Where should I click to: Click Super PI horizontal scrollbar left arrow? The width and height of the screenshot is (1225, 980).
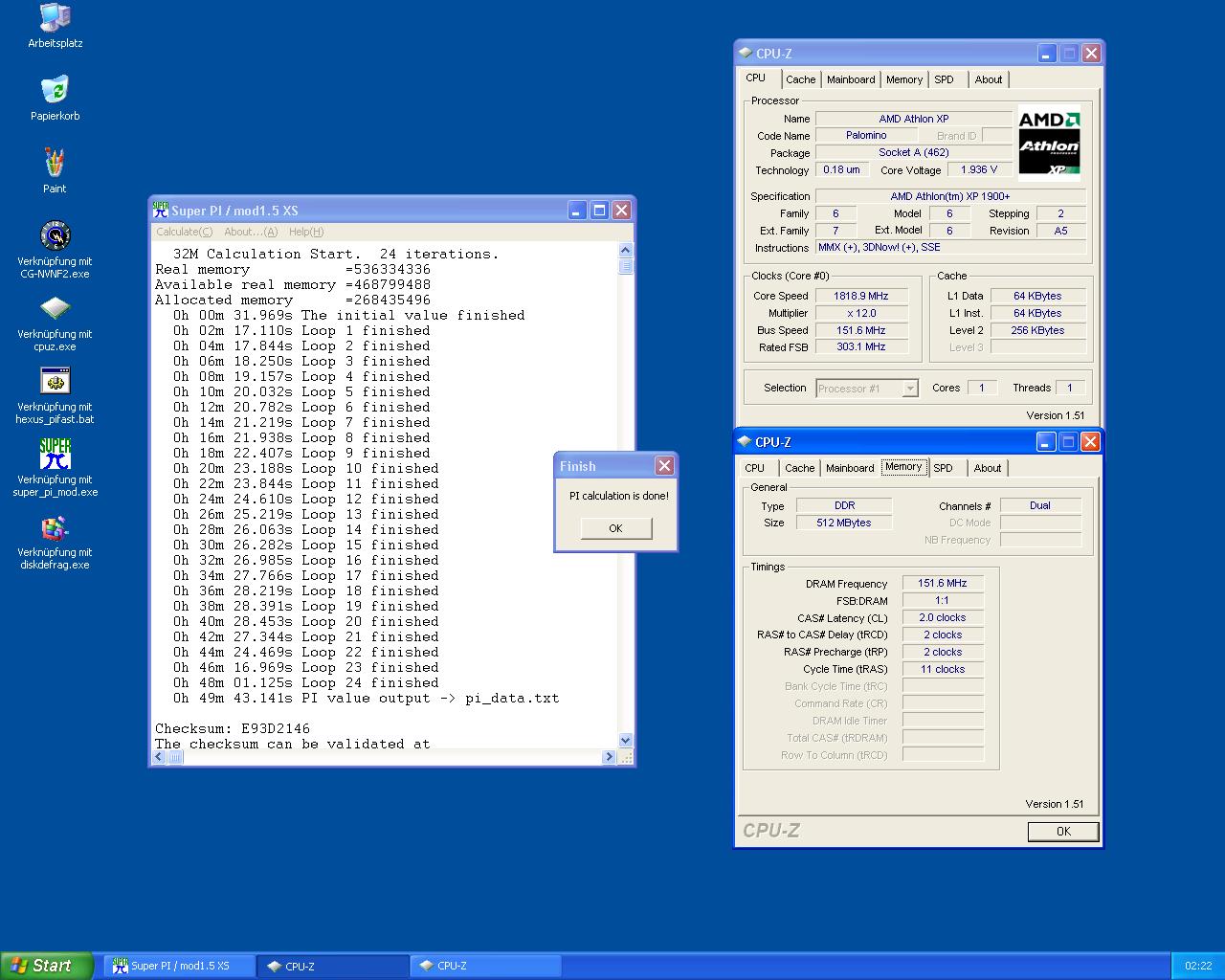[x=161, y=757]
